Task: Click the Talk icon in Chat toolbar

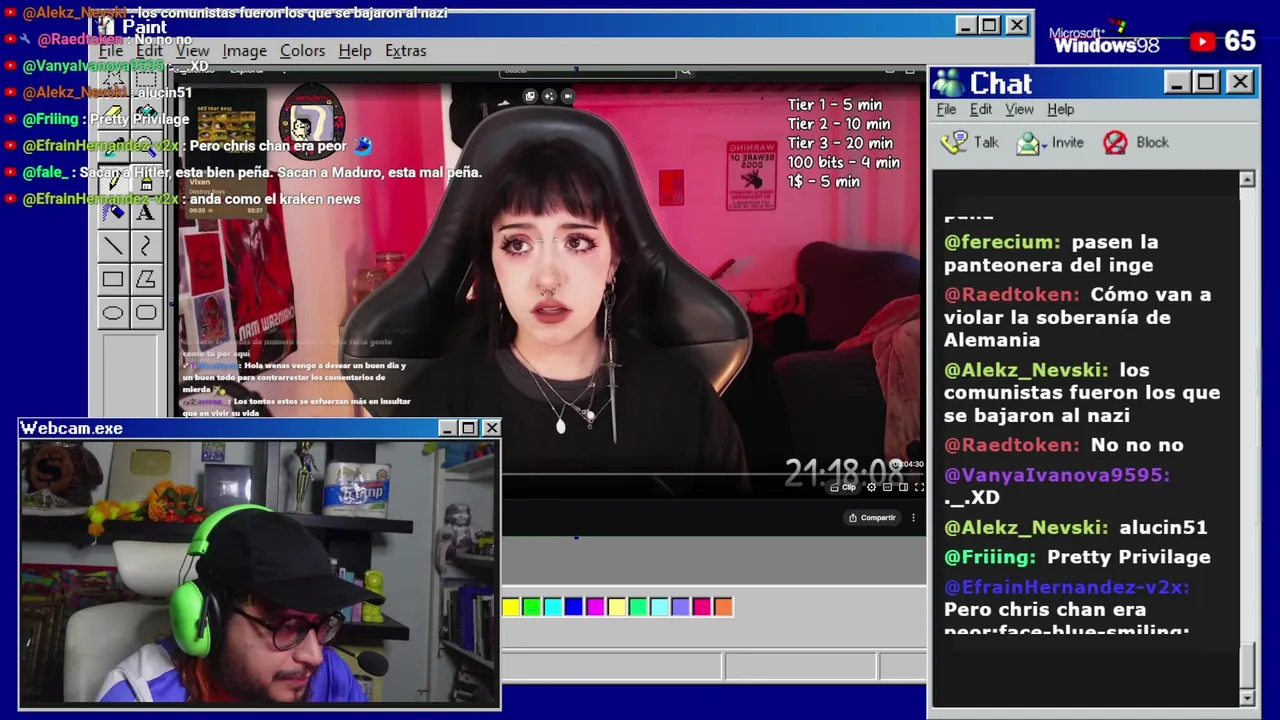Action: click(954, 142)
